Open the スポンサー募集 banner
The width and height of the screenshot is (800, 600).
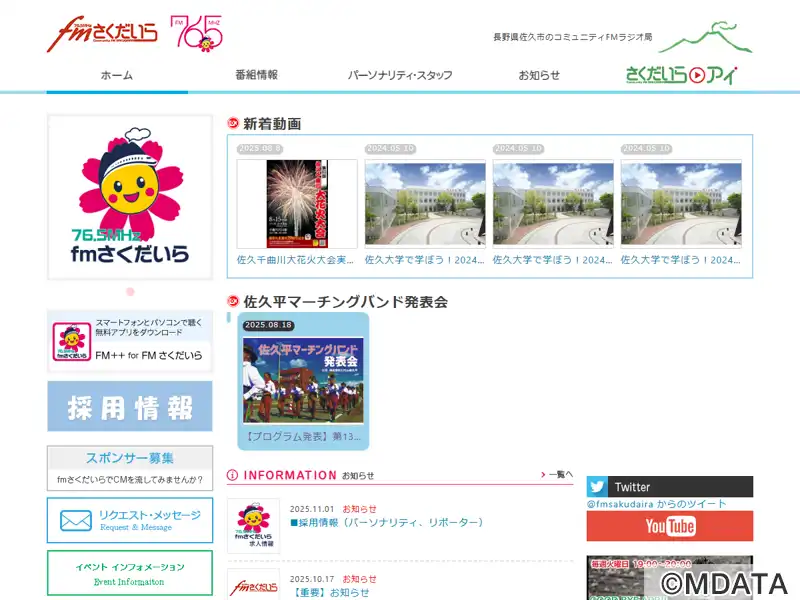(130, 458)
